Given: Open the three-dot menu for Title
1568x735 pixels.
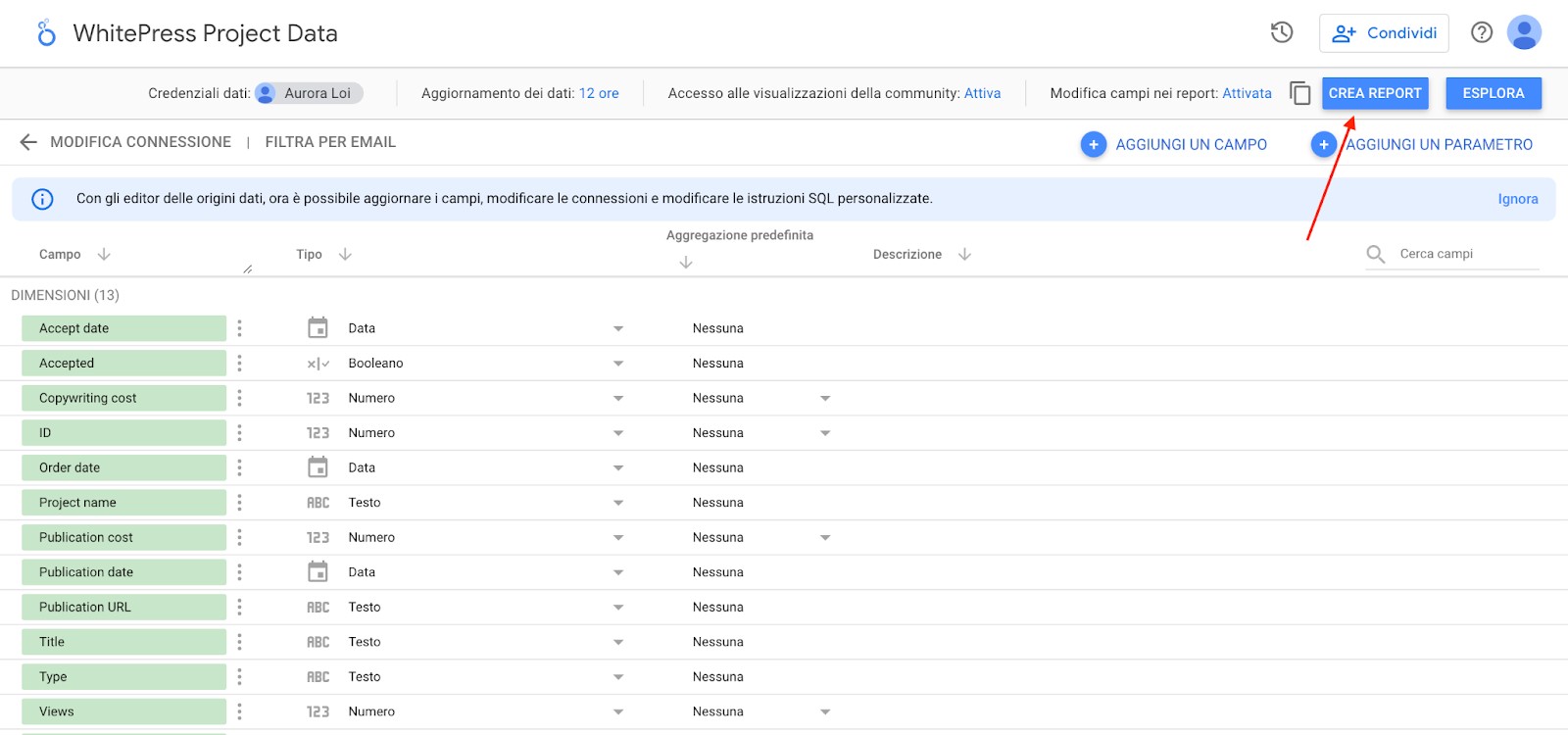Looking at the screenshot, I should (x=239, y=642).
